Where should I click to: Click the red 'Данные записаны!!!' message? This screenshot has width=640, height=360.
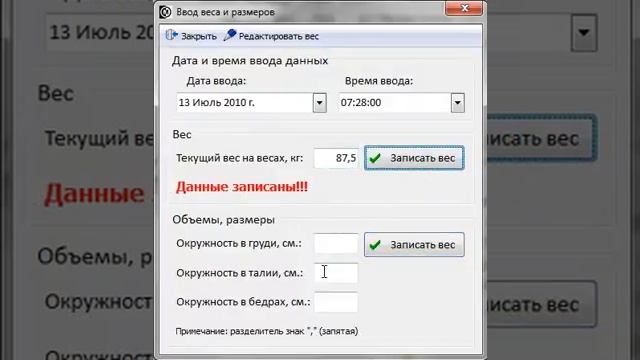pyautogui.click(x=242, y=187)
